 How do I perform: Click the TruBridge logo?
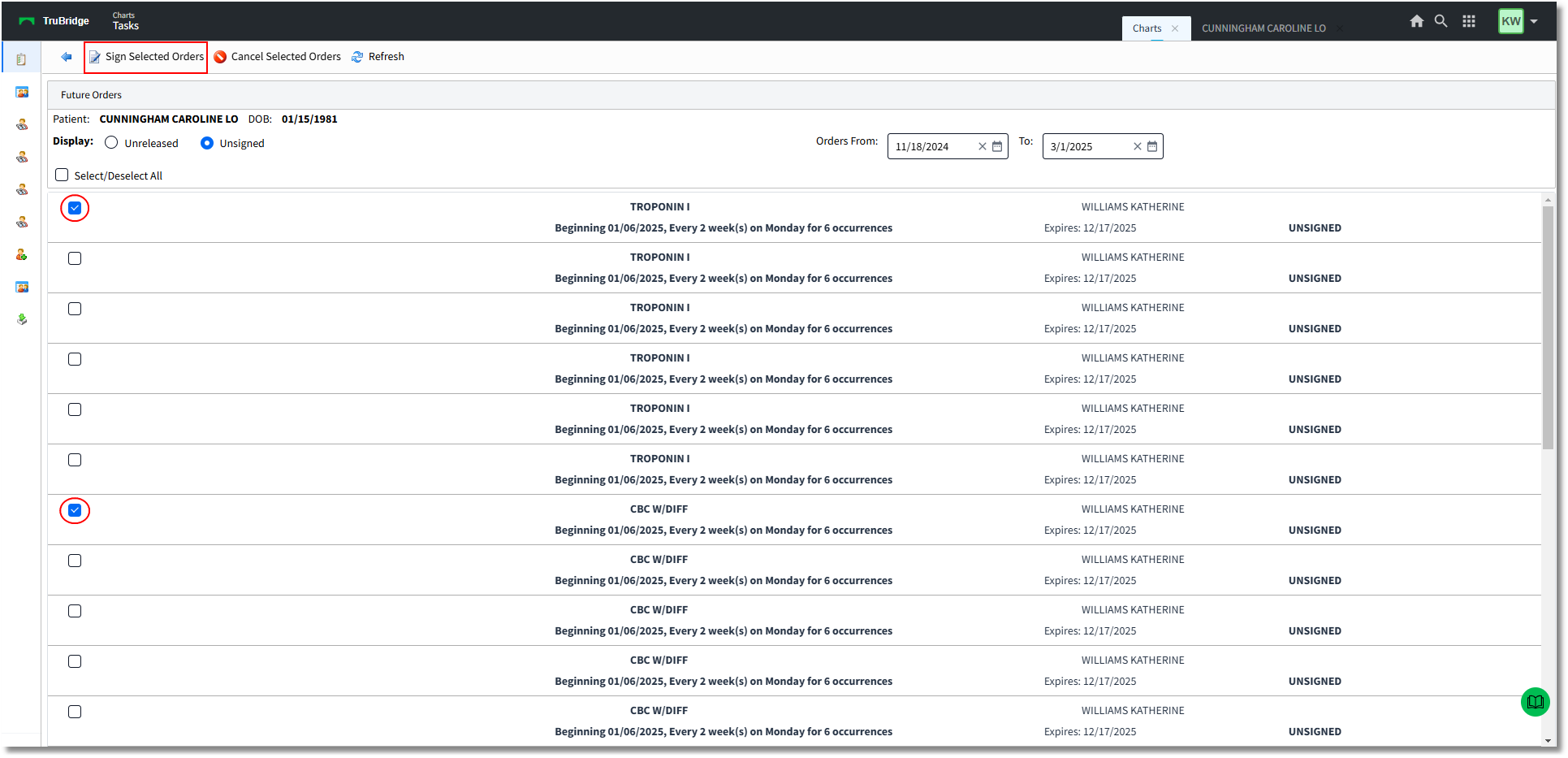pos(54,21)
